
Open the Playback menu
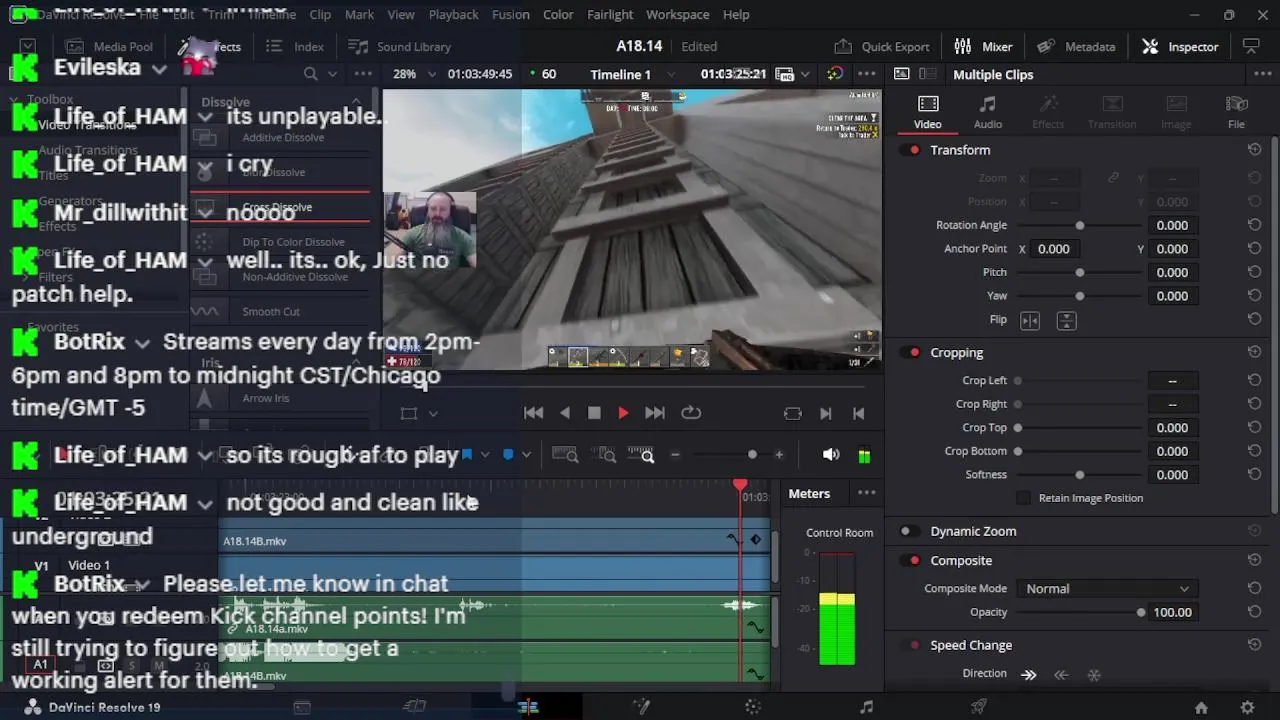point(453,15)
